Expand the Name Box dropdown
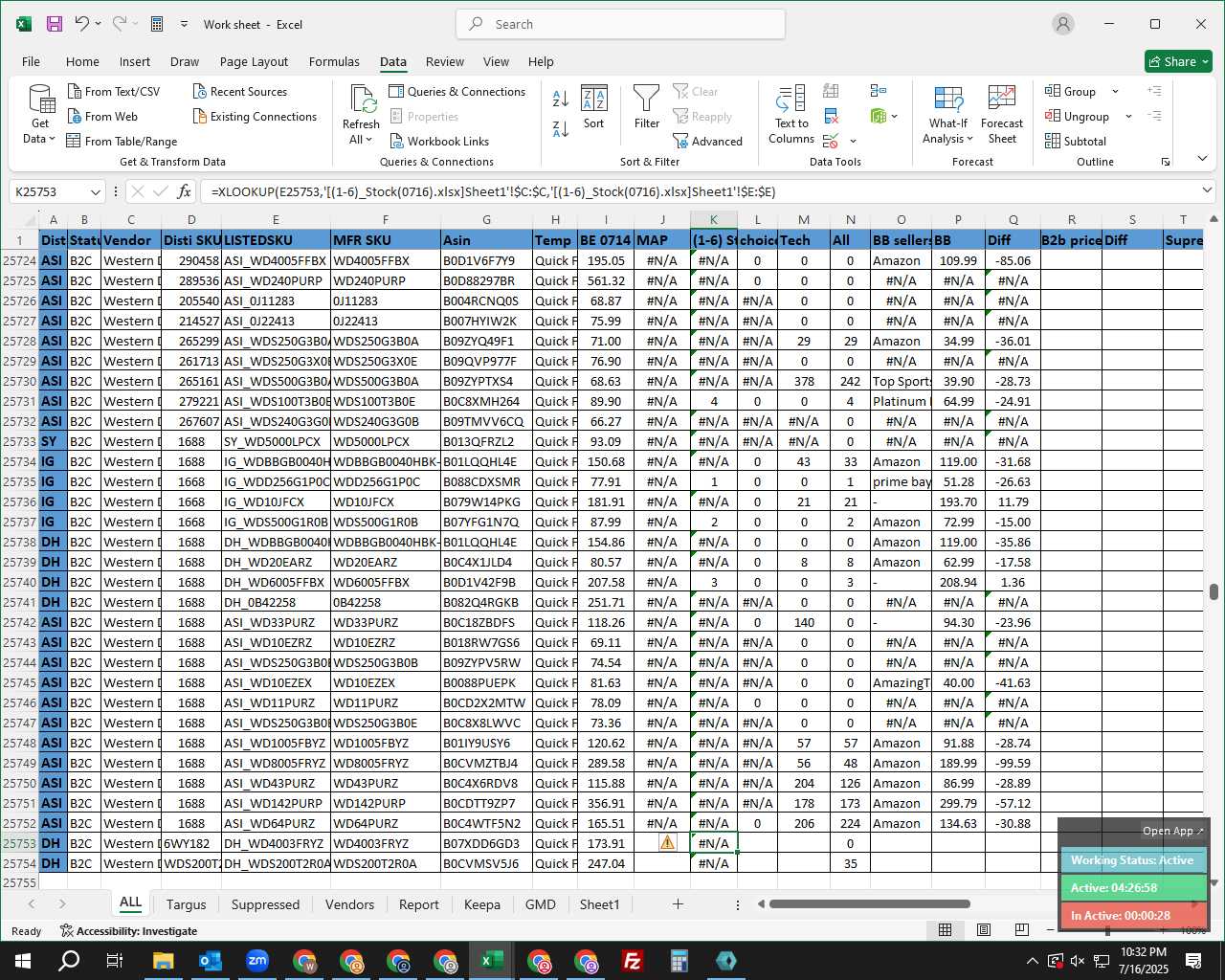The width and height of the screenshot is (1225, 980). coord(95,191)
